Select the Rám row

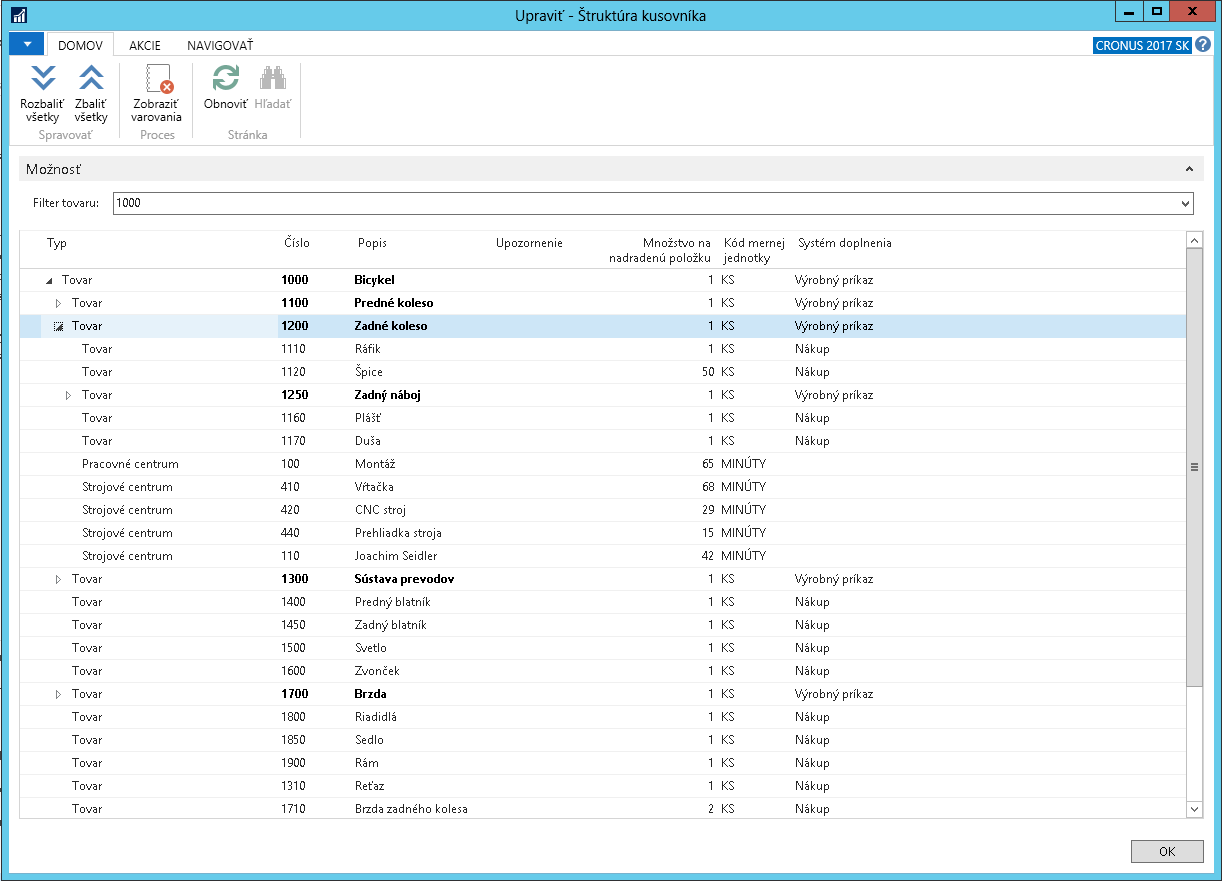[x=603, y=763]
